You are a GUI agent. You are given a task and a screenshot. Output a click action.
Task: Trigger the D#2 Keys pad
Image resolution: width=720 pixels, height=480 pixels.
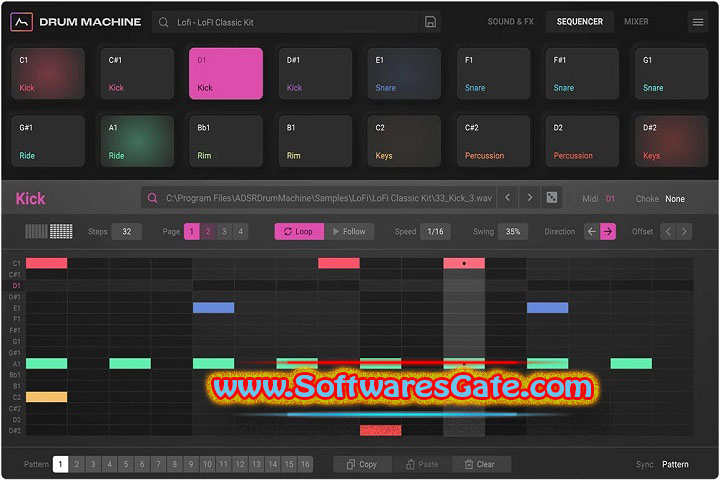(x=671, y=141)
